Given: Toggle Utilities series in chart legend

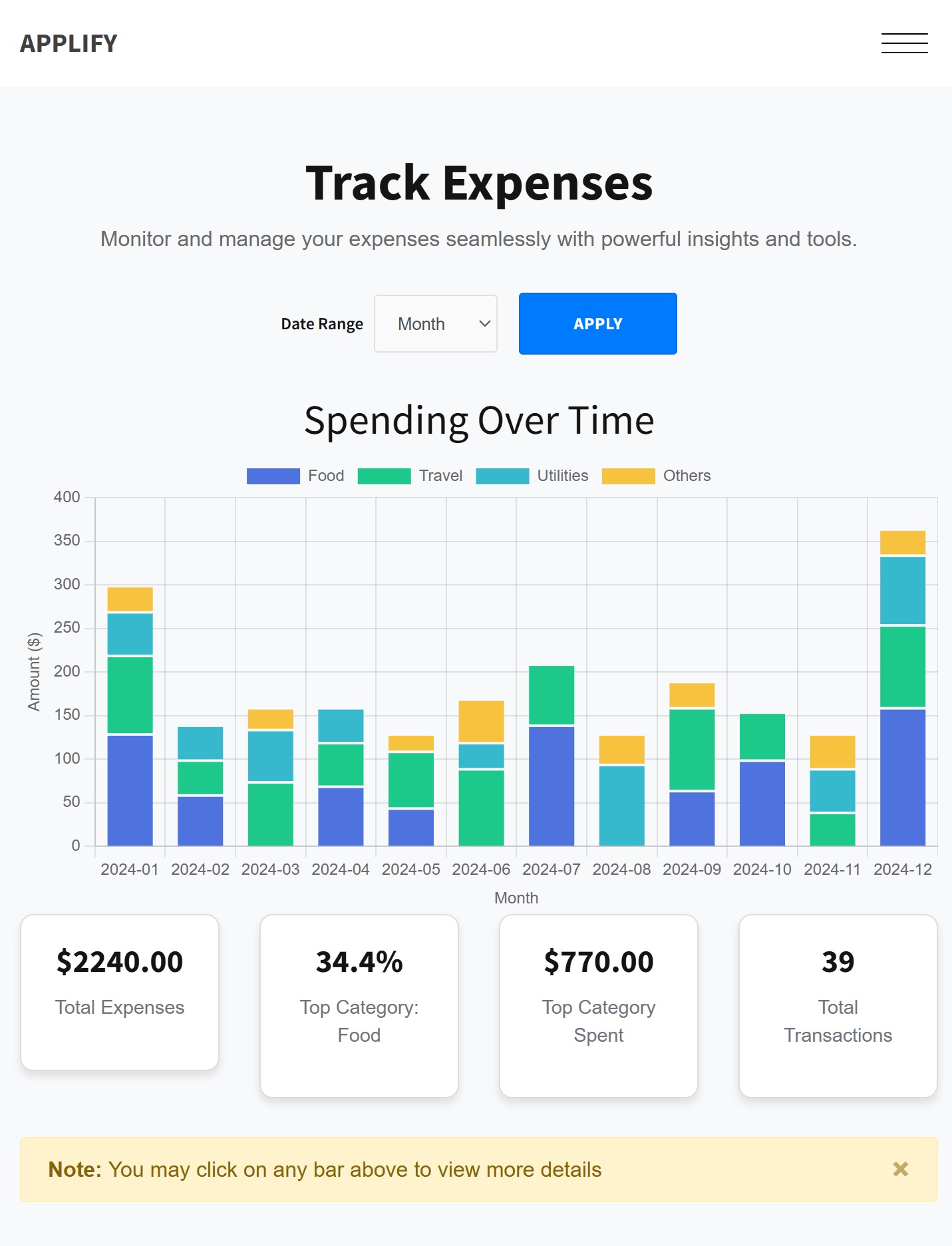Looking at the screenshot, I should pos(532,476).
